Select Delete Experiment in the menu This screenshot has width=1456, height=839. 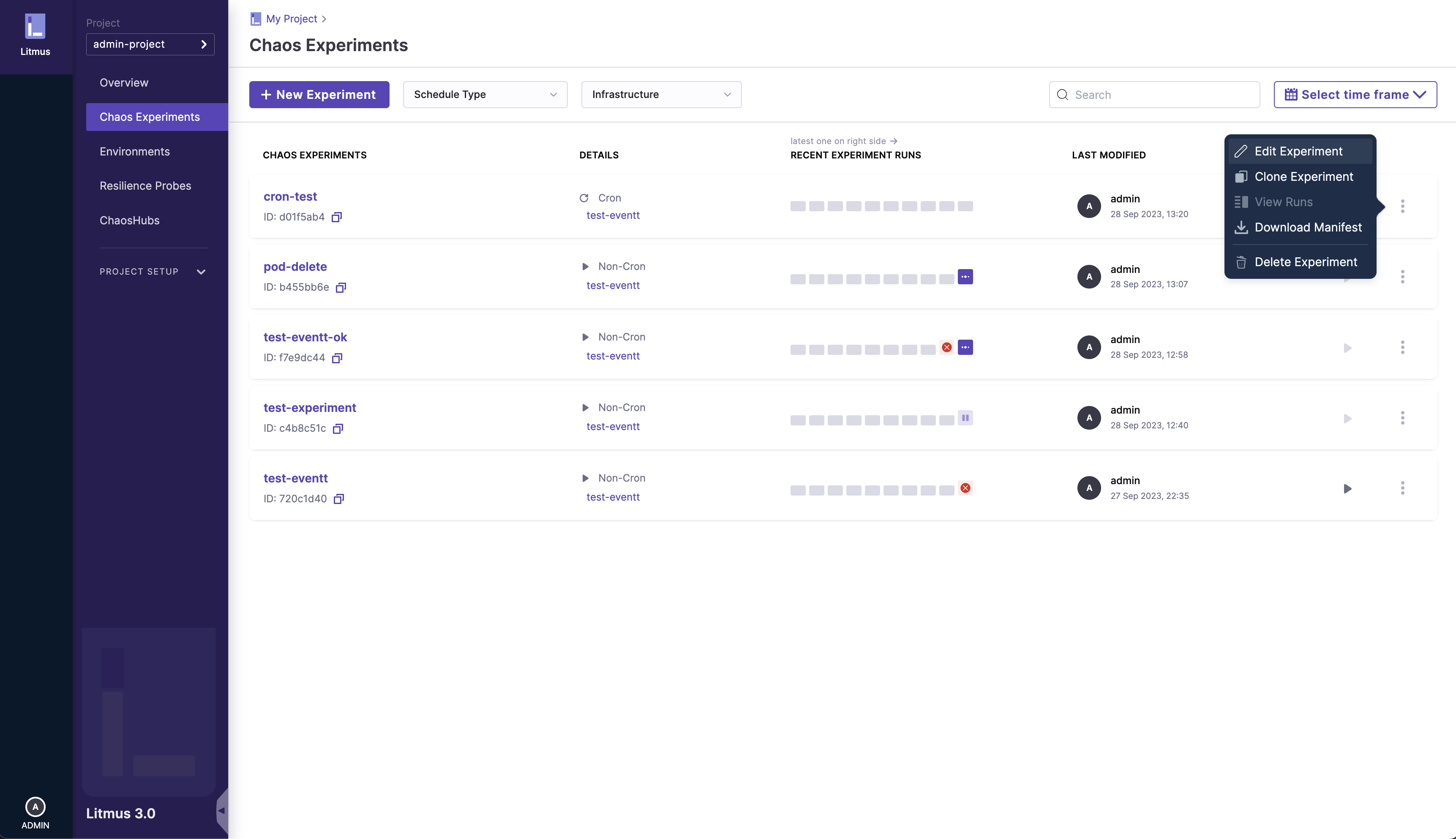click(x=1305, y=262)
